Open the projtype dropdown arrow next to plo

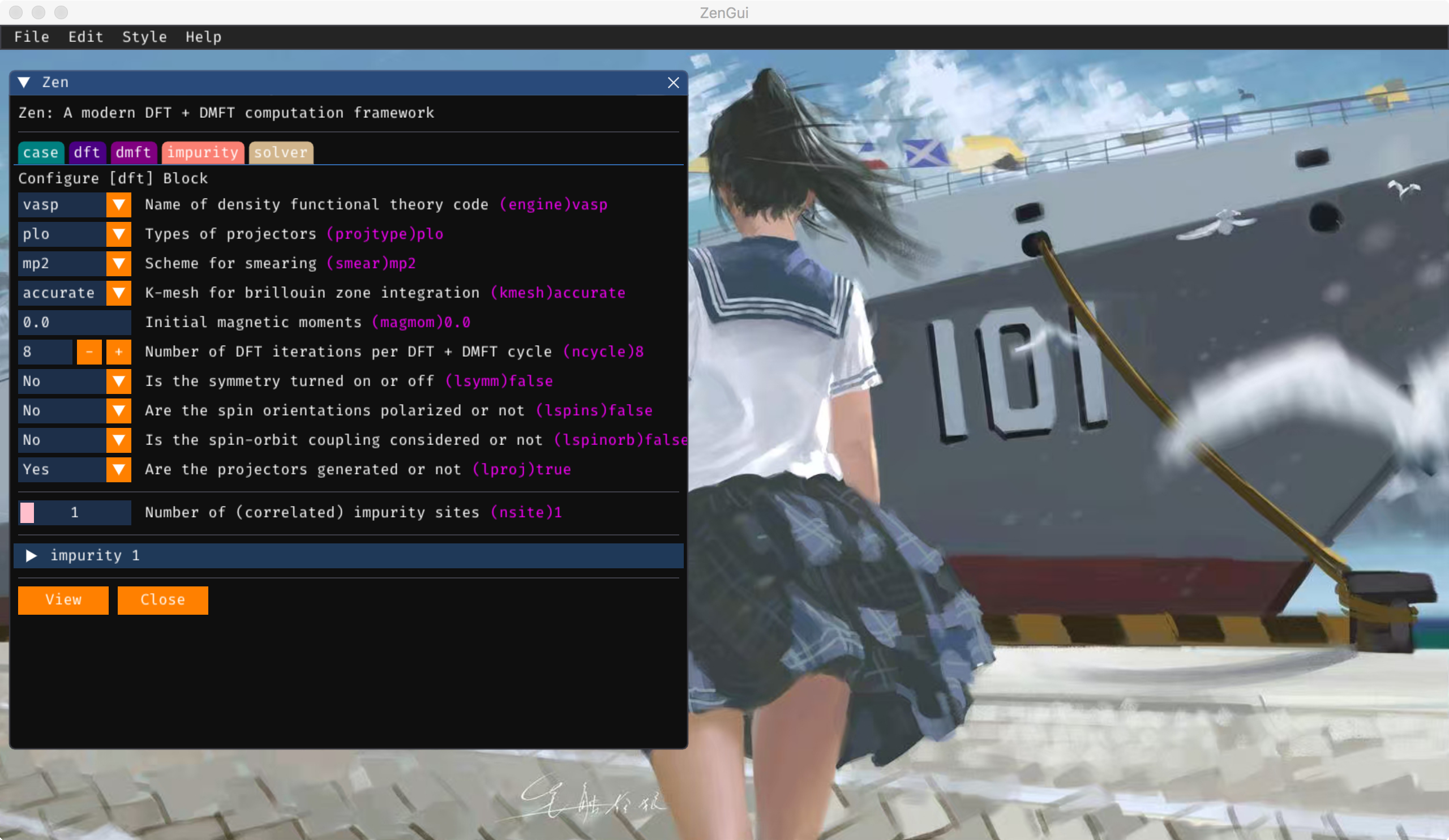coord(119,234)
